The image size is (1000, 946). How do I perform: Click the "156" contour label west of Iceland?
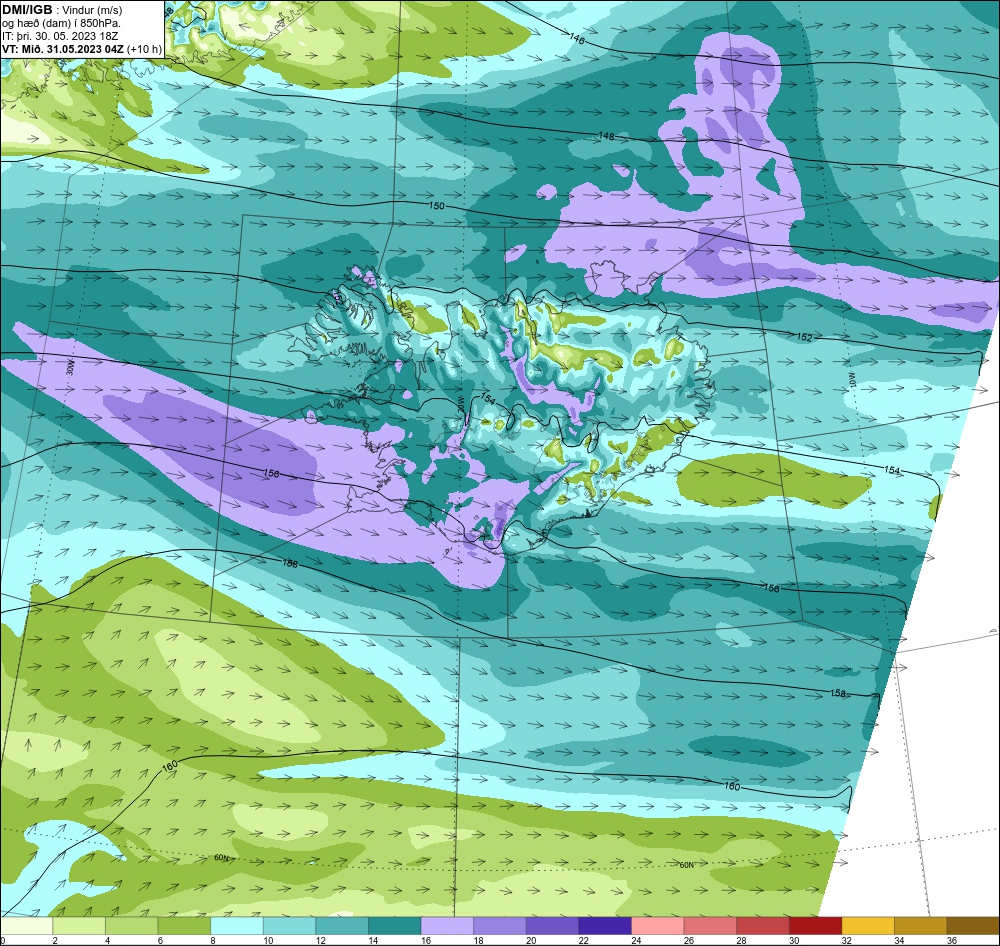271,473
